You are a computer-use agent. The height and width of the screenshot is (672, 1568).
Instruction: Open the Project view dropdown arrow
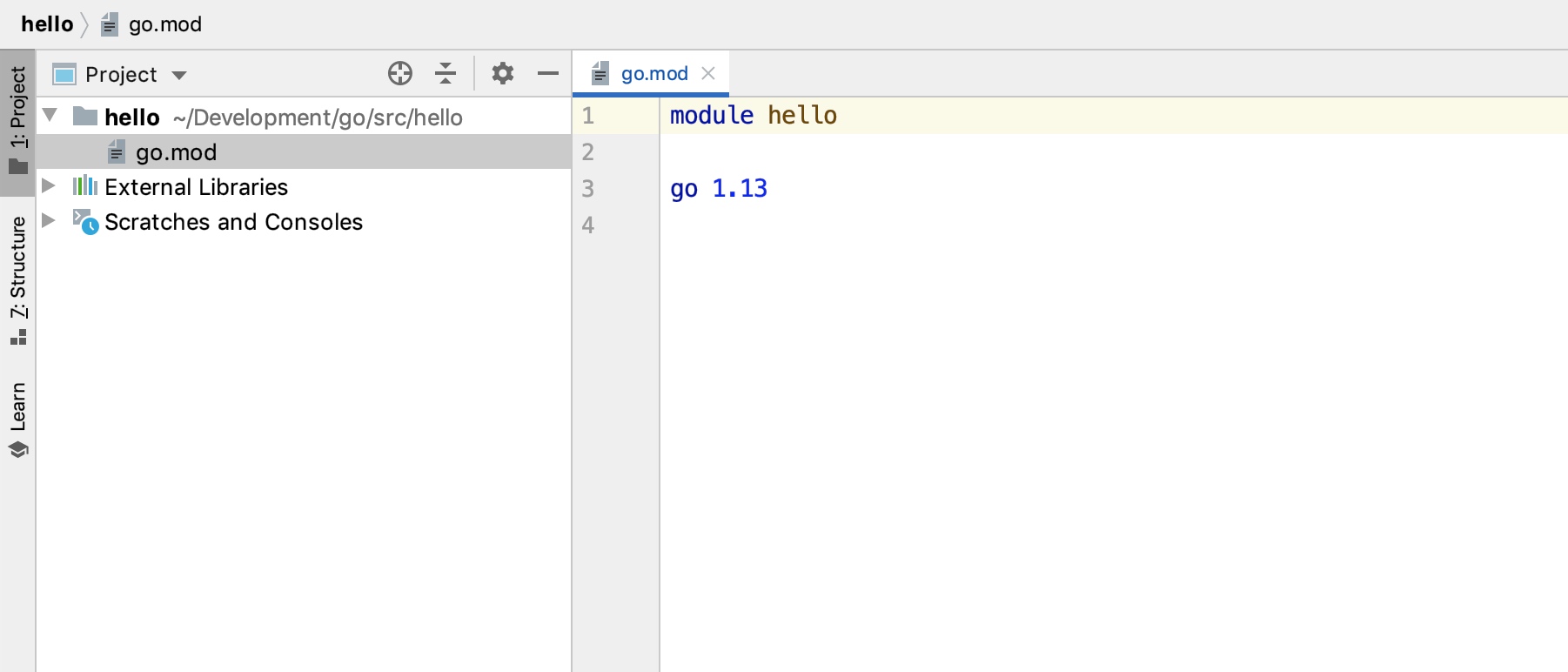click(179, 76)
